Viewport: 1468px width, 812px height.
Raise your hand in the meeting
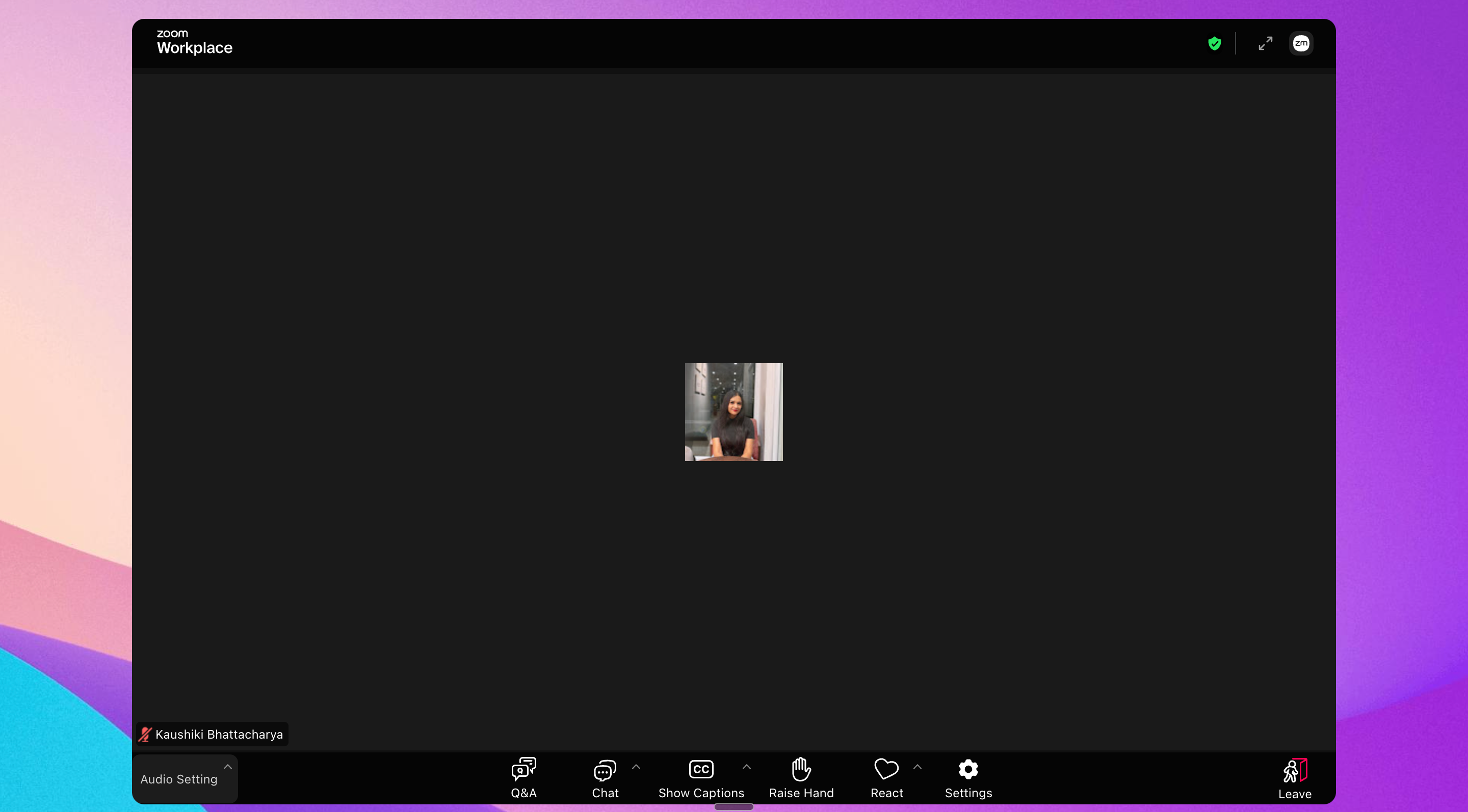tap(801, 778)
